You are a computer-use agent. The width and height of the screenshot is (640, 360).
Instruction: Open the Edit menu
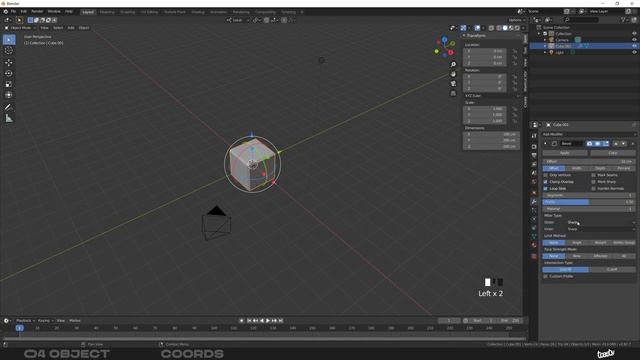(x=23, y=11)
